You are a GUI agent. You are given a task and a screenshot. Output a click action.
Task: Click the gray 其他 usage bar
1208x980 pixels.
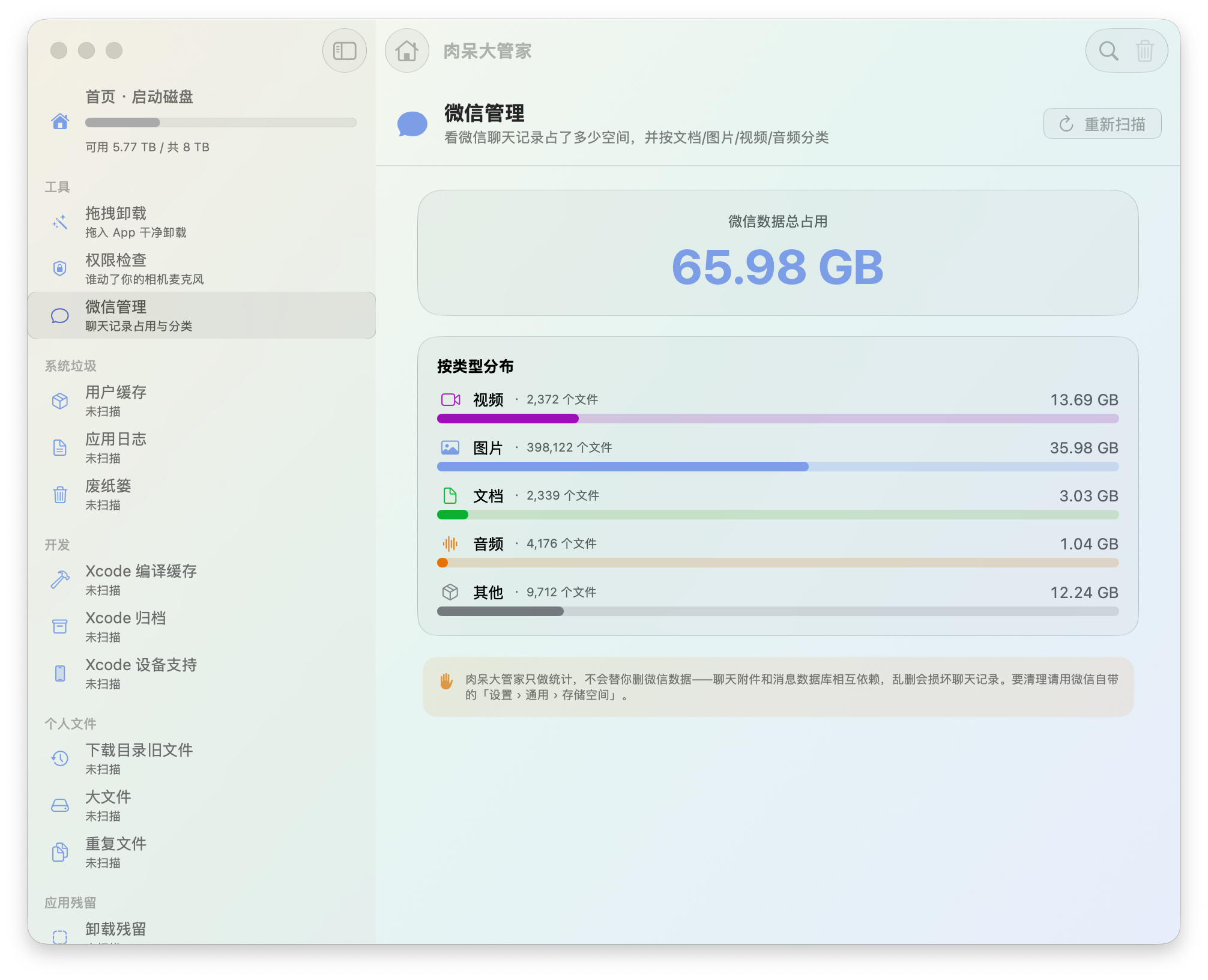(x=778, y=611)
